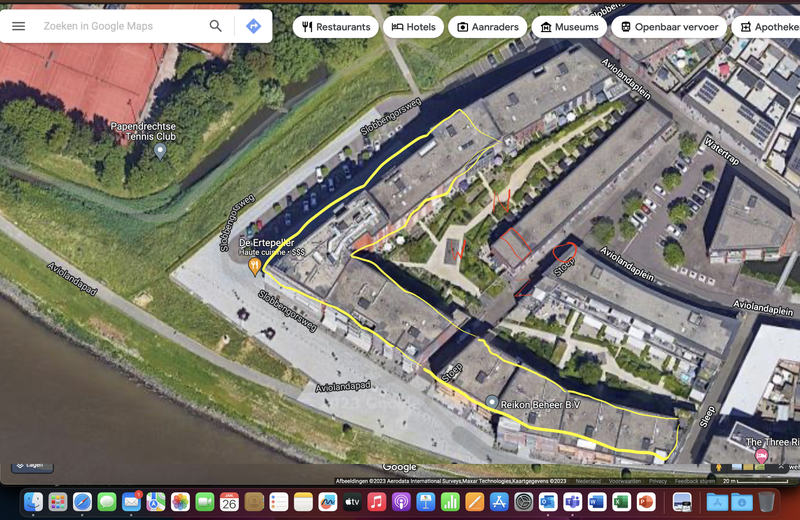Viewport: 800px width, 520px height.
Task: Open Podcasts from the dock
Action: [401, 502]
